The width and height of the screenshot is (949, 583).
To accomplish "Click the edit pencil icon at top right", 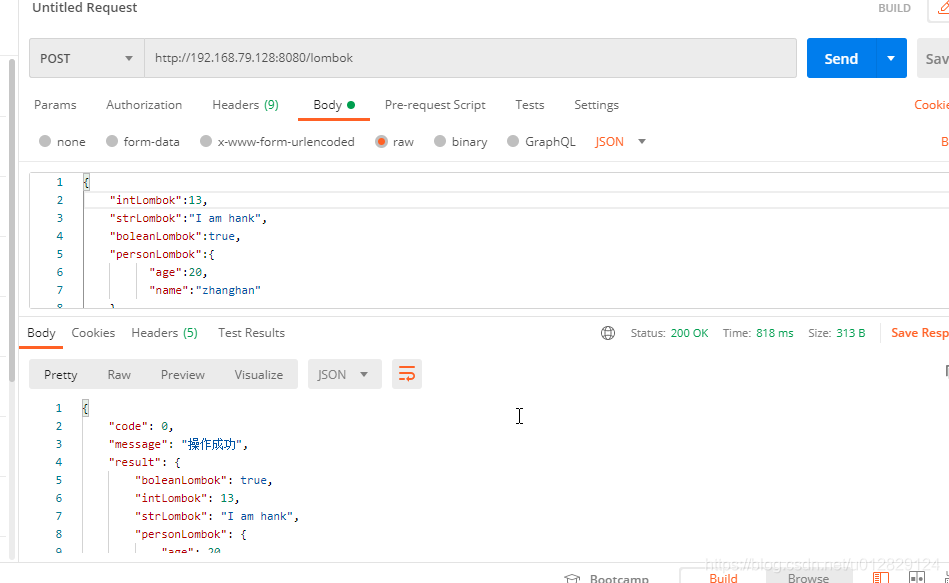I will pyautogui.click(x=942, y=7).
